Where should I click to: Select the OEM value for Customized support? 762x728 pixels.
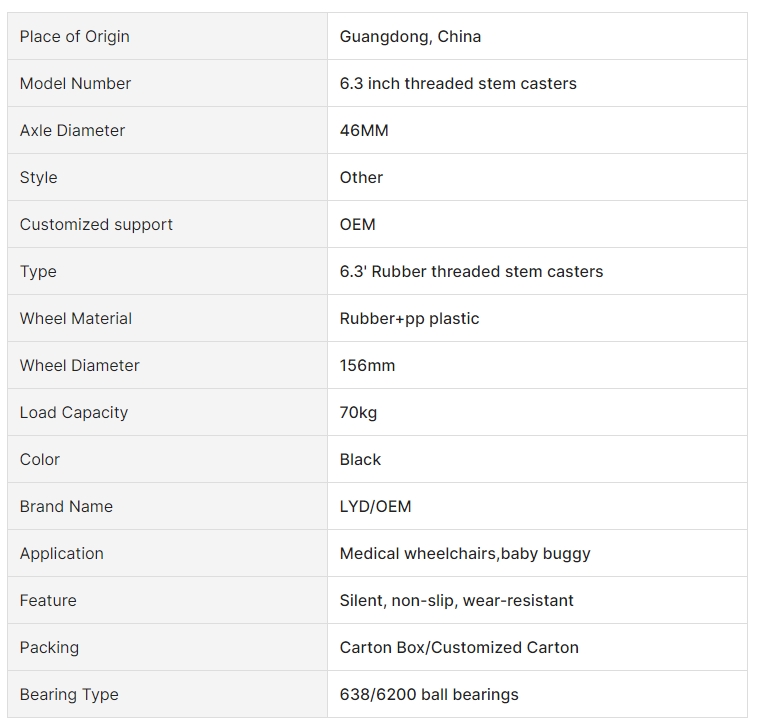coord(358,225)
